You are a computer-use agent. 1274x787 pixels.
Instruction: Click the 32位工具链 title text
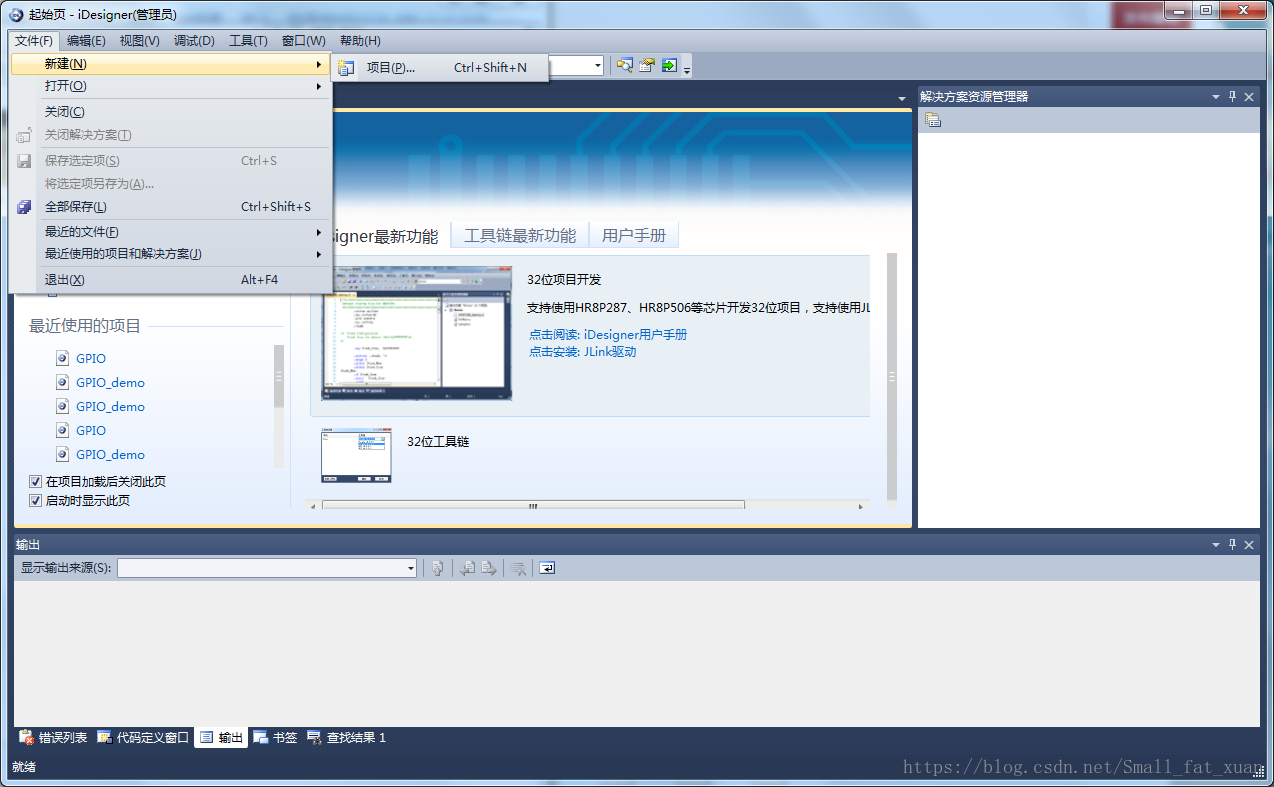coord(438,441)
